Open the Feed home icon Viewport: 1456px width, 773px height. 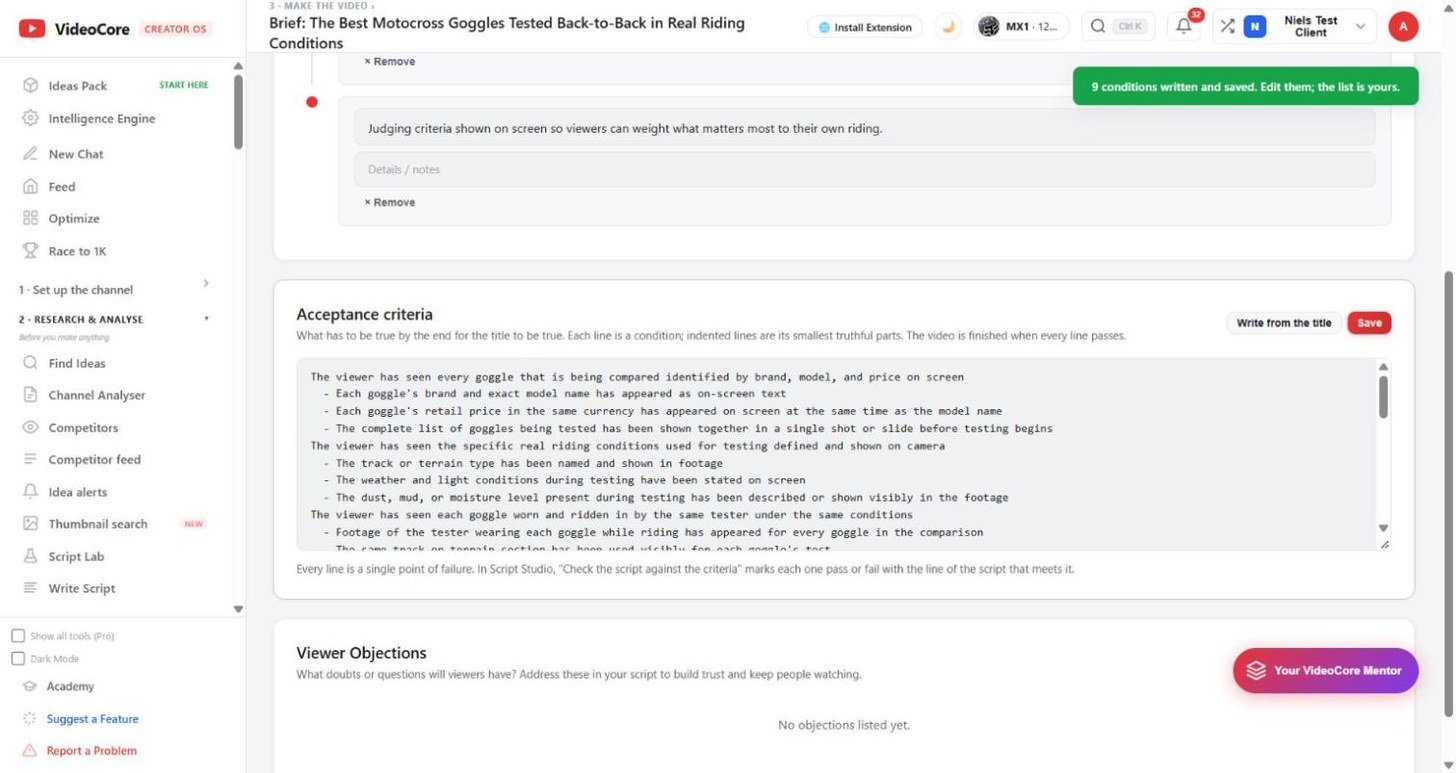[x=30, y=187]
